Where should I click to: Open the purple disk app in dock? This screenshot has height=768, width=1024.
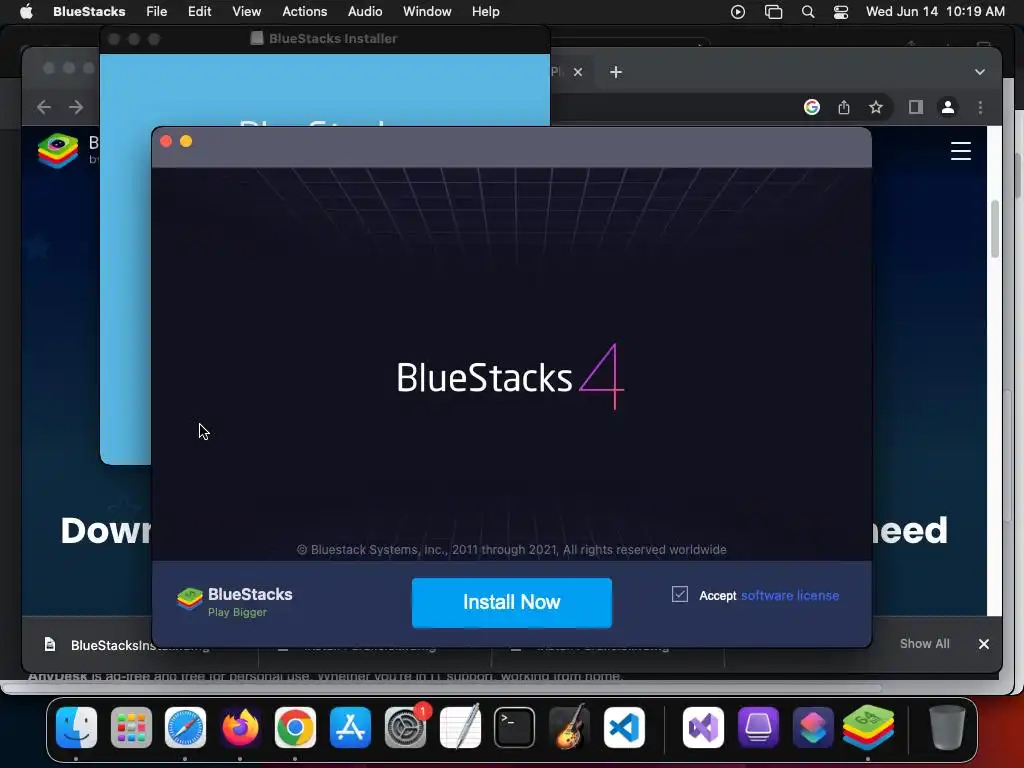coord(758,728)
